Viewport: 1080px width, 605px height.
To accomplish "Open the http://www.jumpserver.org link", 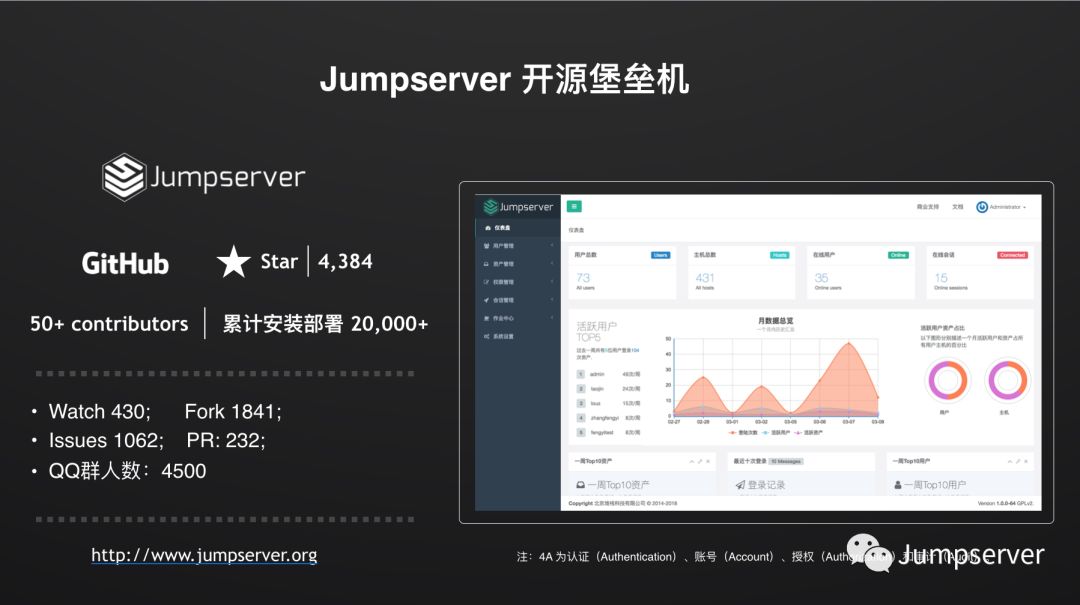I will [x=204, y=555].
